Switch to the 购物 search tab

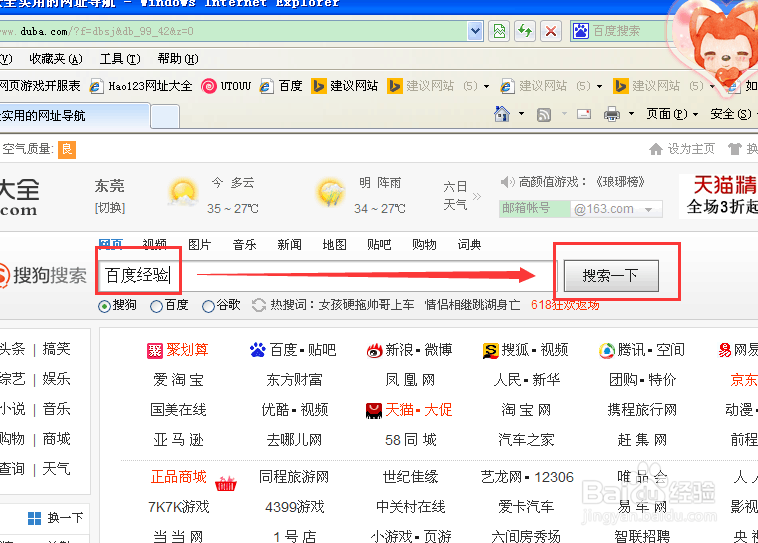pos(424,245)
